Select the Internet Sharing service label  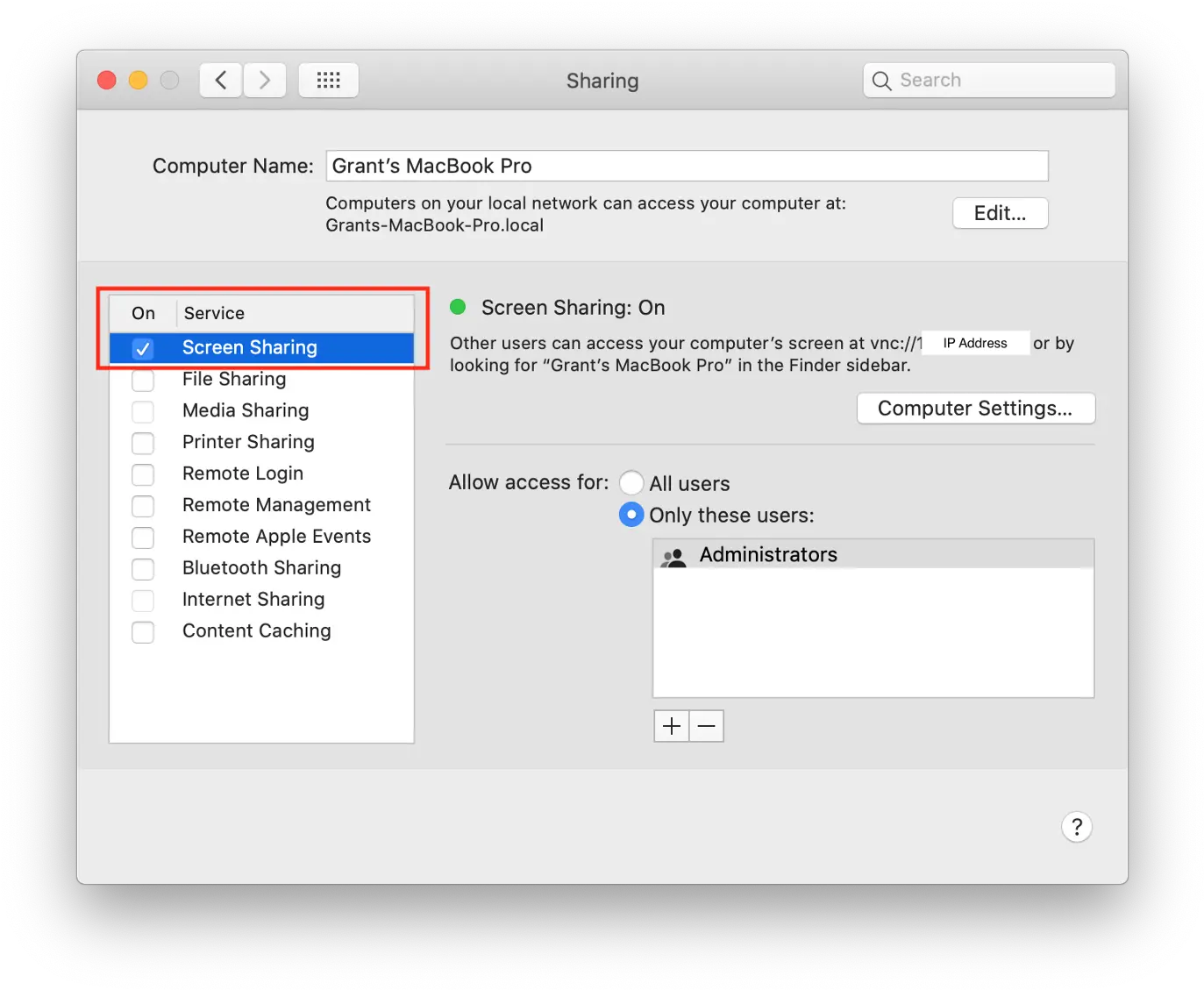(x=253, y=600)
